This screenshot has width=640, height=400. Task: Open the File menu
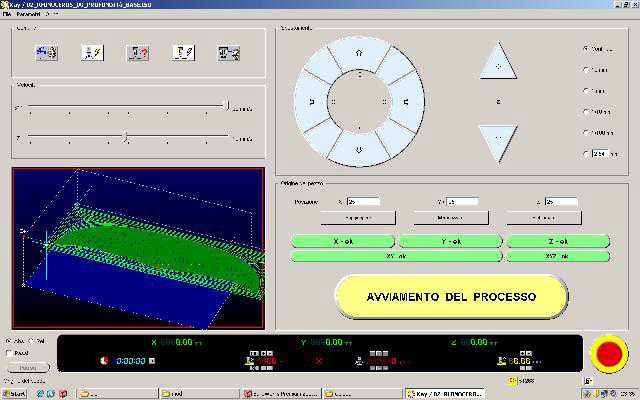[x=7, y=15]
